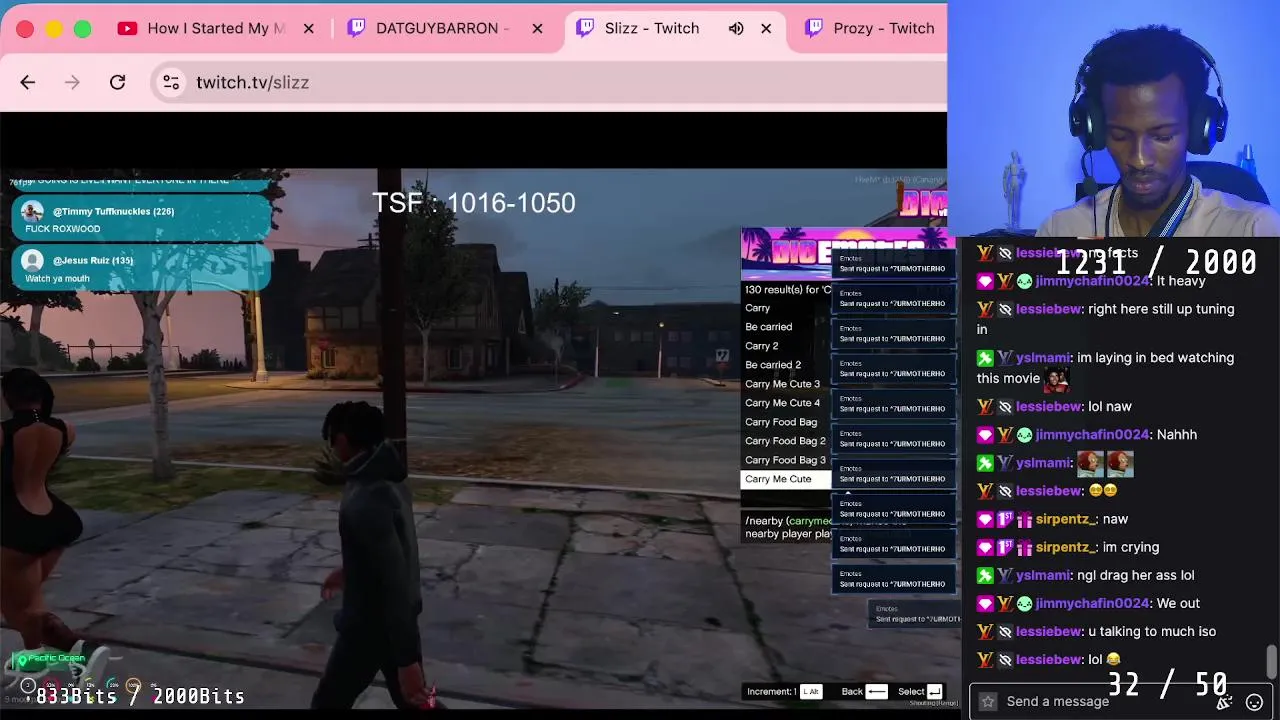
Task: Click the Twitch favicon on DATGUYBARRON tab
Action: coord(356,28)
